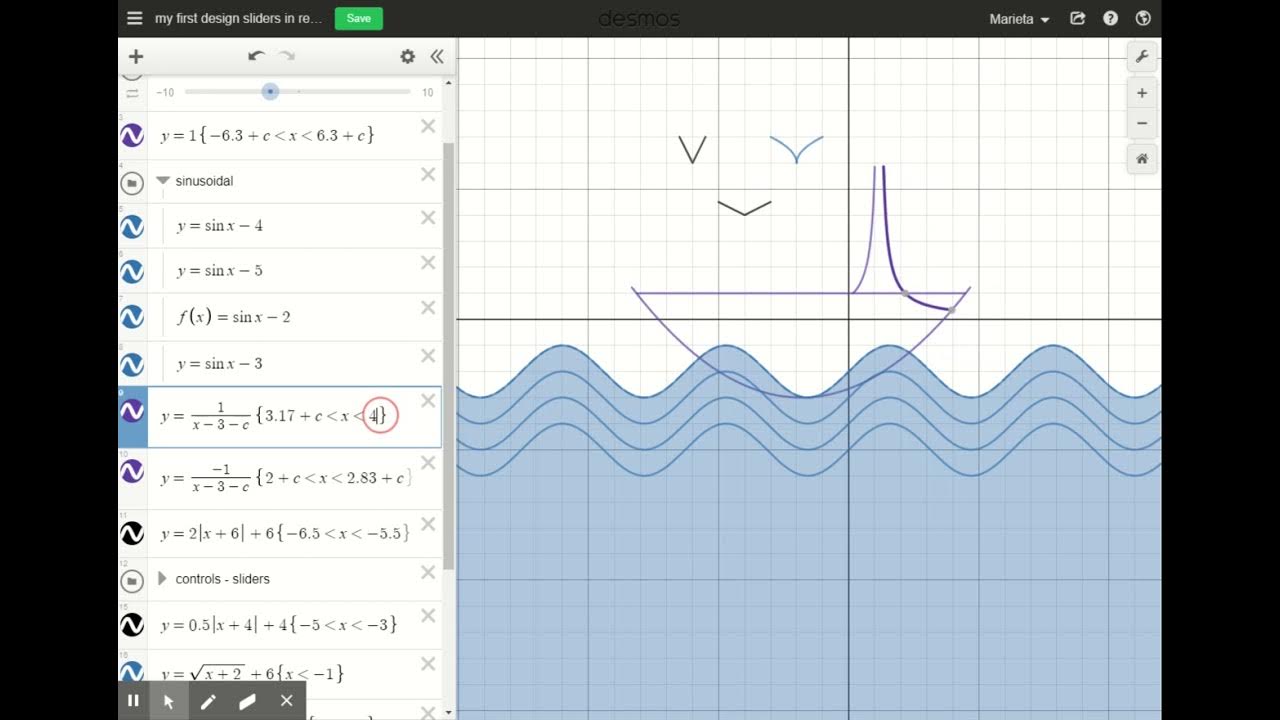Image resolution: width=1280 pixels, height=720 pixels.
Task: Toggle visibility of y = sin x − 3
Action: pos(132,364)
